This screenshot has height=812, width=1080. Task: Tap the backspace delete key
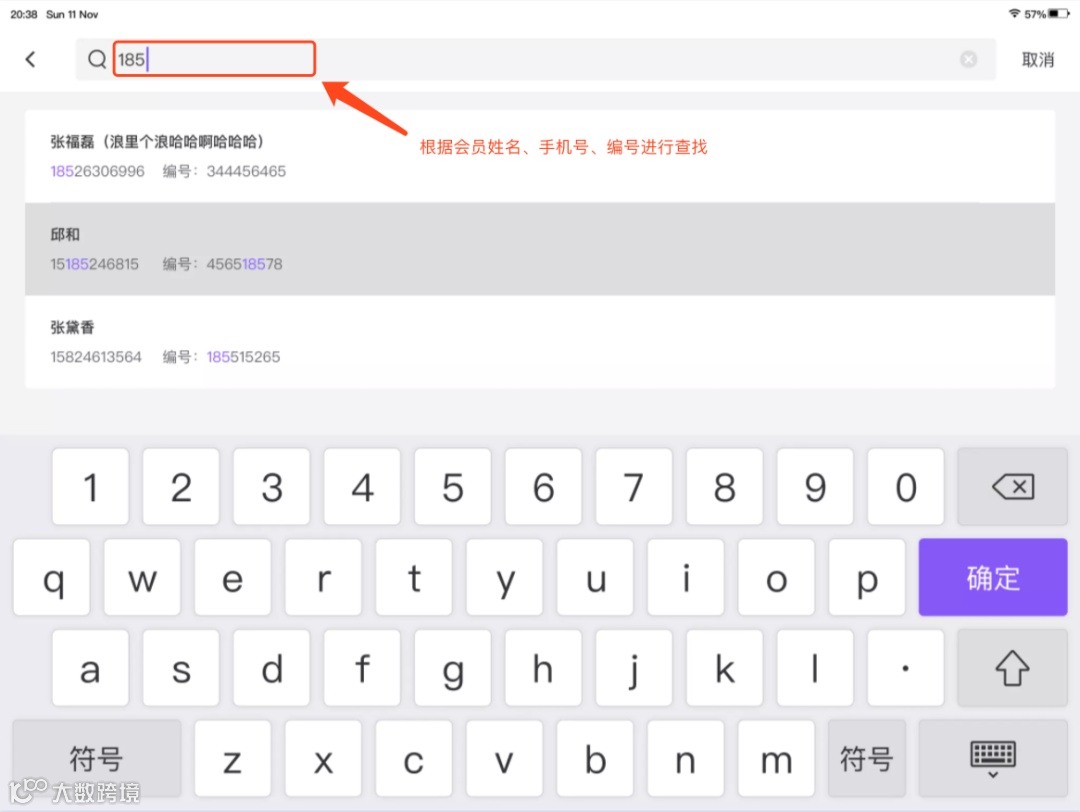1012,487
